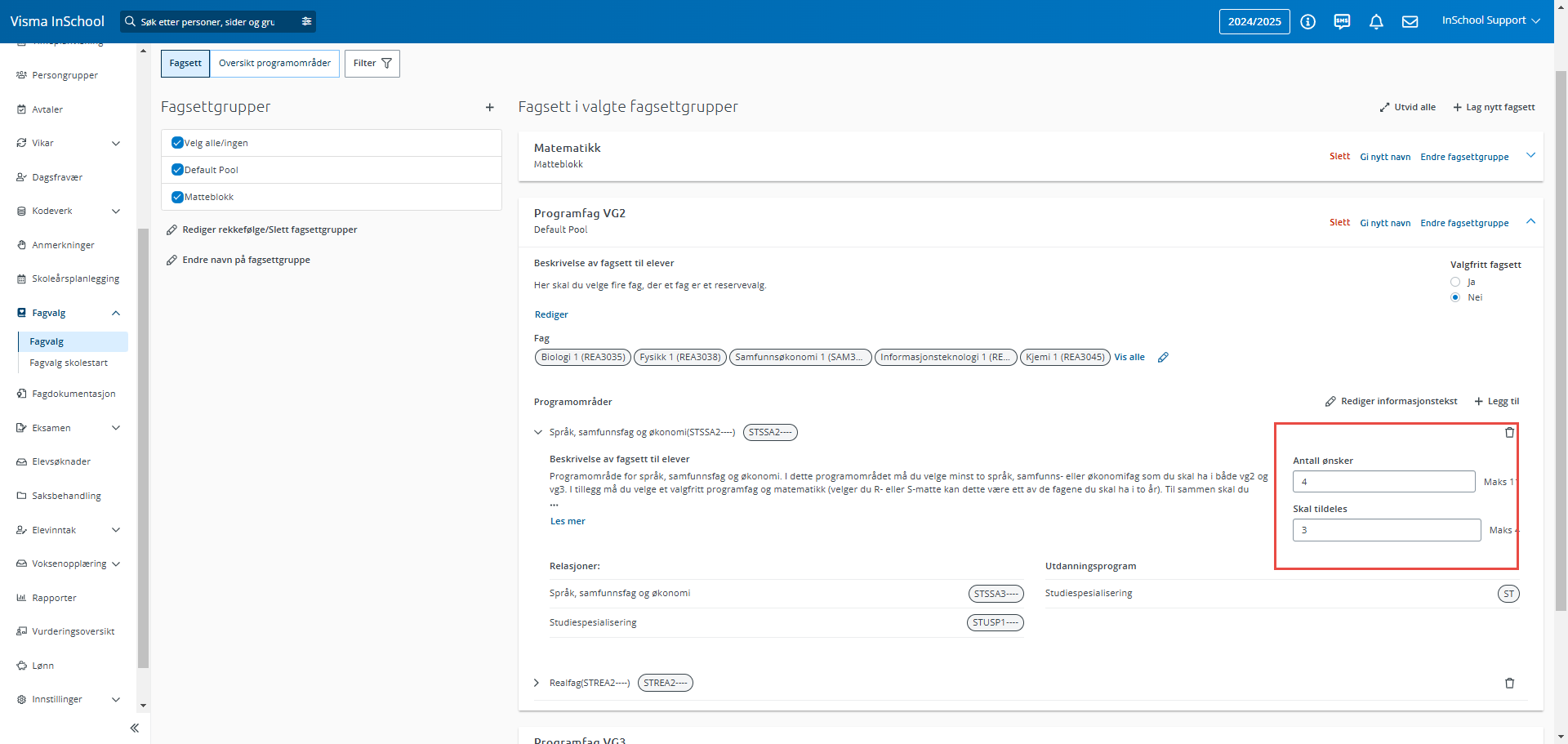Click Les mer link

pyautogui.click(x=568, y=521)
